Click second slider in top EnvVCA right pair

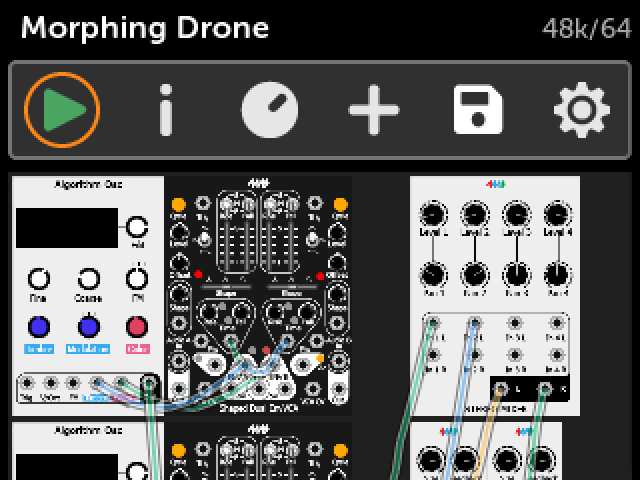[291, 233]
